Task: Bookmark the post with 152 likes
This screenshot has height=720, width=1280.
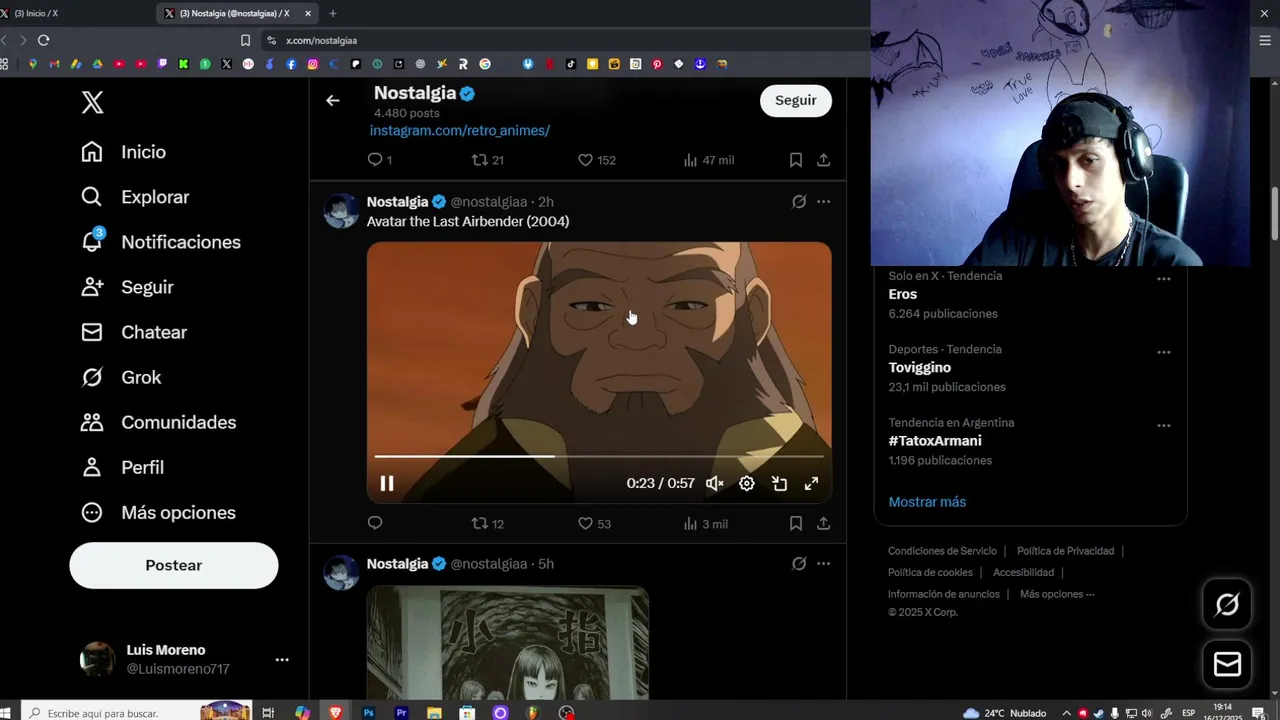Action: click(x=796, y=160)
